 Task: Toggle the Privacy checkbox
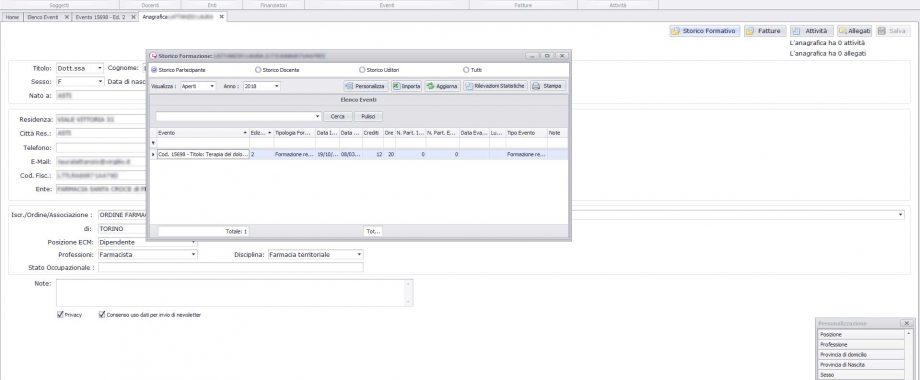[69, 315]
